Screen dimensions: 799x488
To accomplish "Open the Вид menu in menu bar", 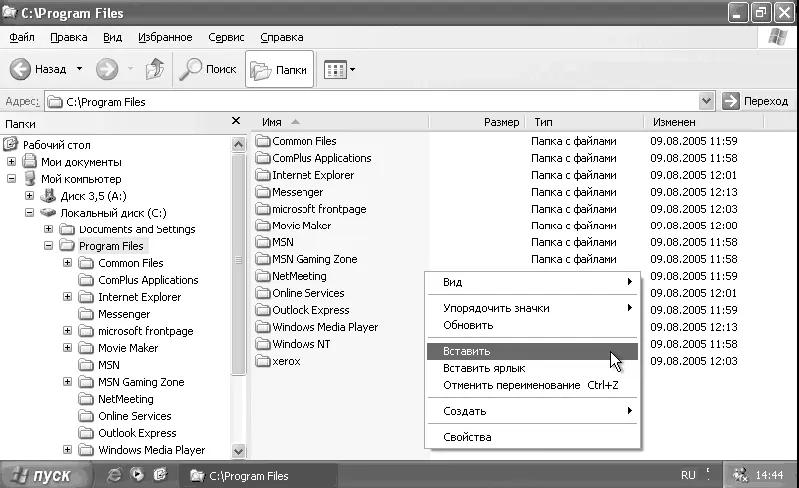I will click(x=113, y=37).
